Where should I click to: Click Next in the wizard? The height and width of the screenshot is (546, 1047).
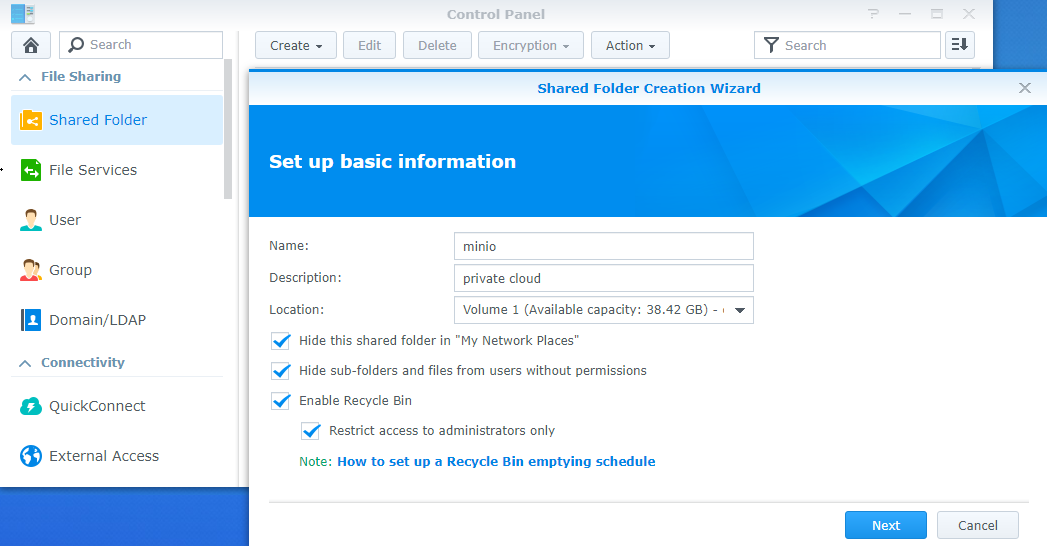[x=885, y=525]
